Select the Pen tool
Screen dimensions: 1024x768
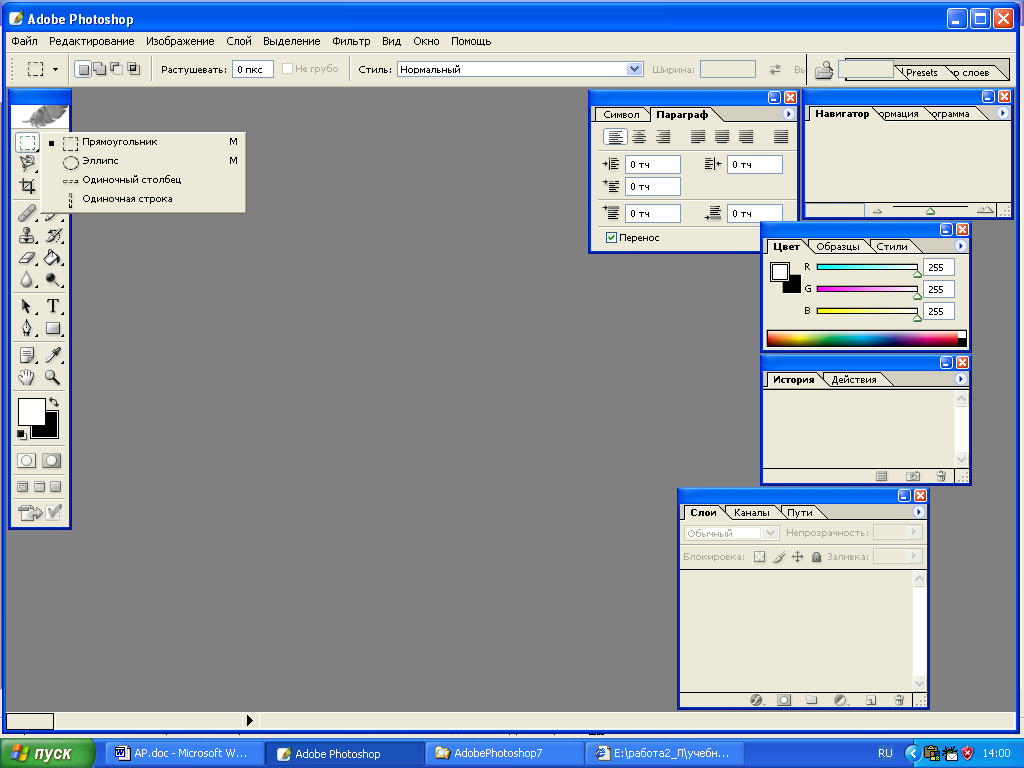pyautogui.click(x=27, y=328)
